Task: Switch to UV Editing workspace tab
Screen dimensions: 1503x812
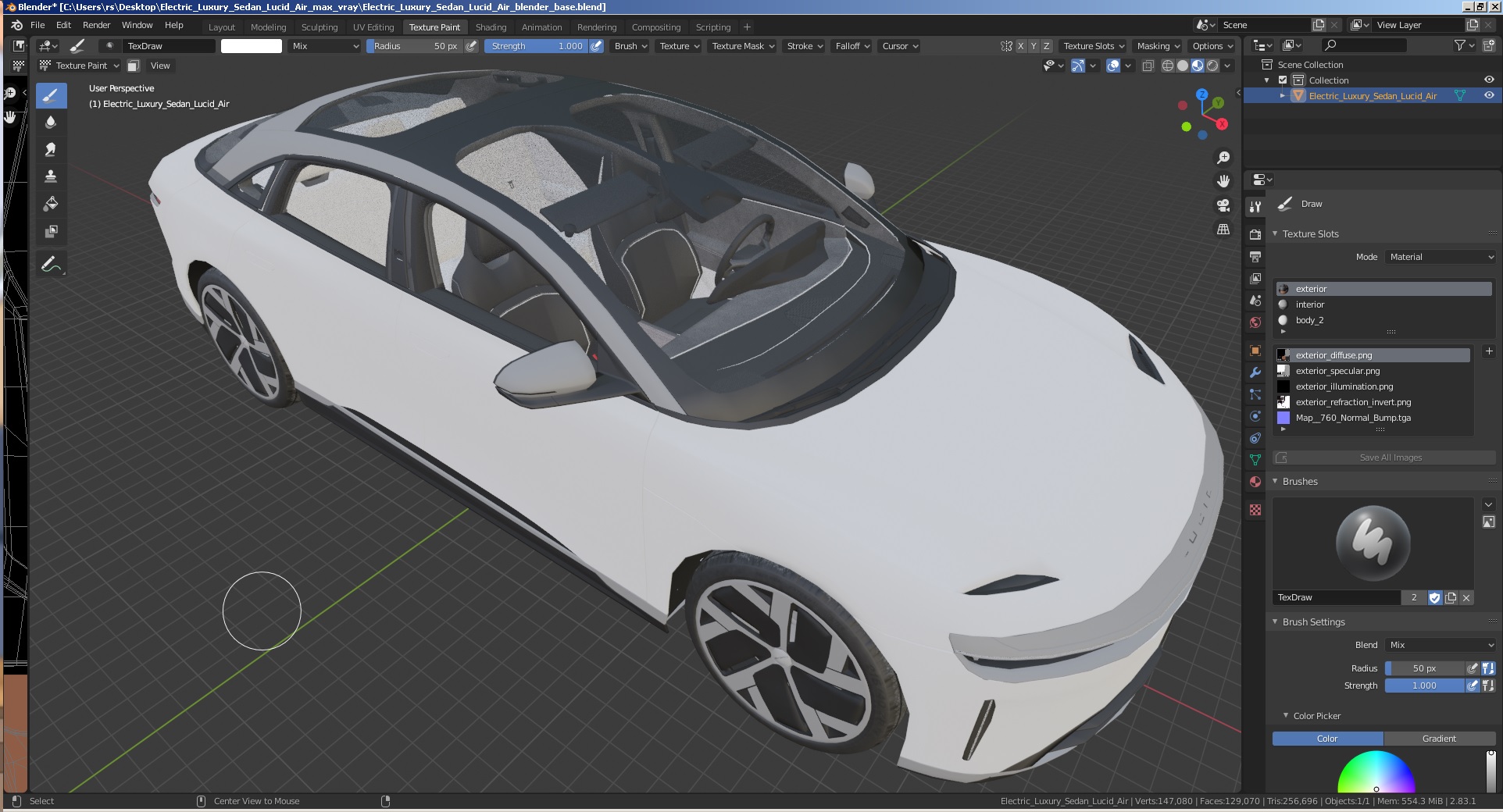Action: (x=373, y=27)
